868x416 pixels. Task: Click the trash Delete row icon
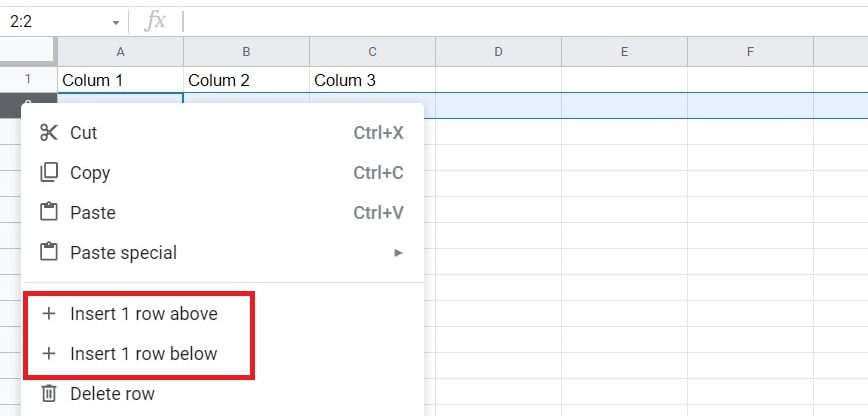click(48, 394)
